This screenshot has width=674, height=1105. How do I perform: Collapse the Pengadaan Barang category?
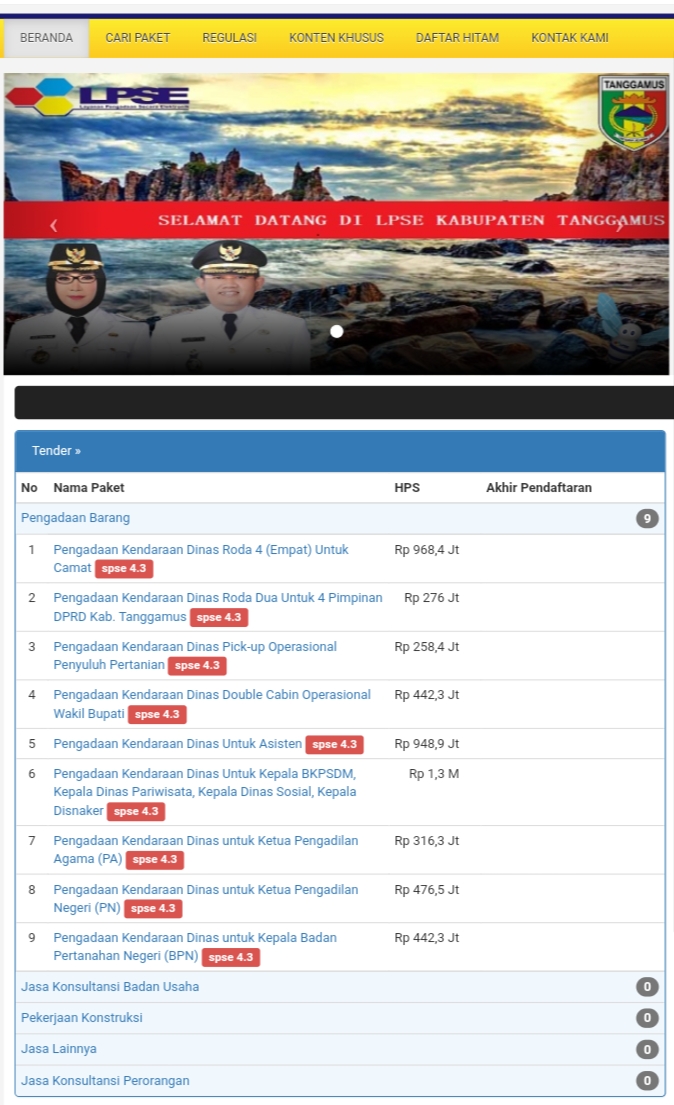coord(76,518)
